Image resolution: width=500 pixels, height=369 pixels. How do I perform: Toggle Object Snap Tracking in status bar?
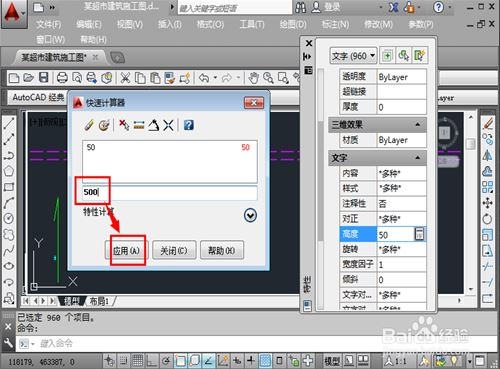(x=209, y=360)
